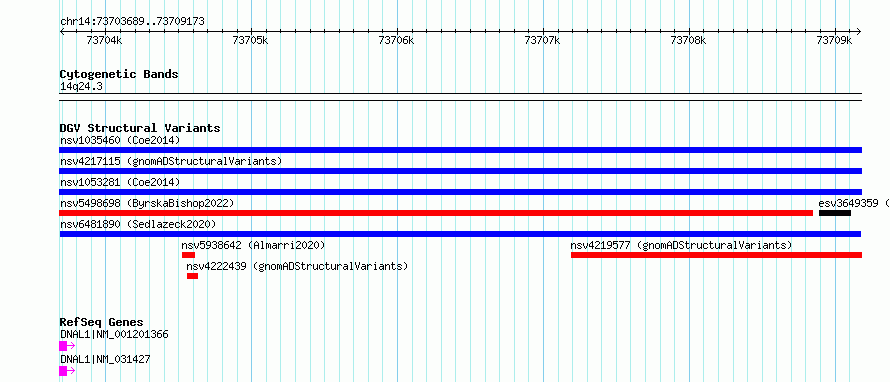Click the RefSeq Genes track title
The height and width of the screenshot is (382, 890).
pos(102,322)
